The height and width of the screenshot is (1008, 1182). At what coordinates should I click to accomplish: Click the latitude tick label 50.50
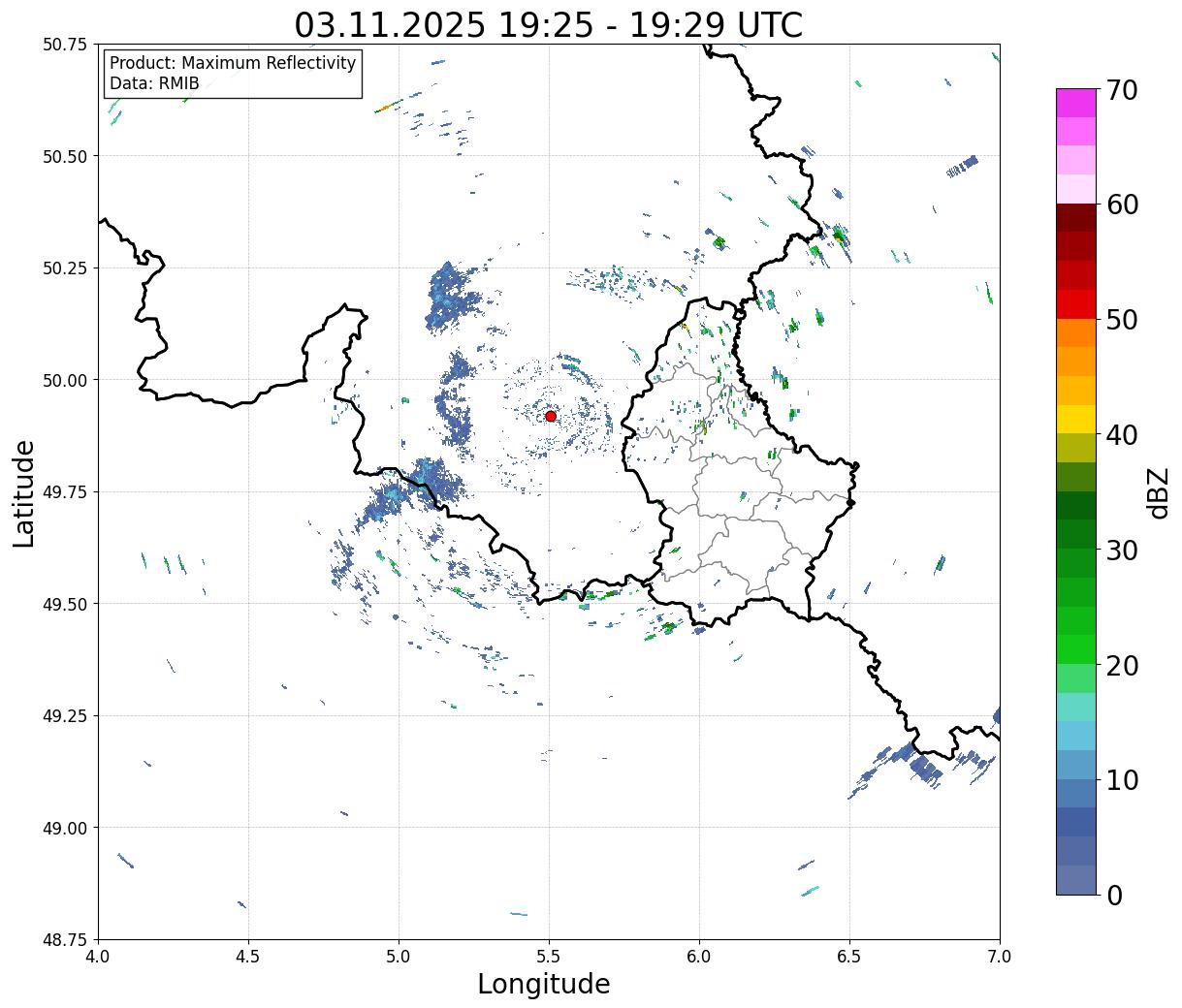[65, 156]
